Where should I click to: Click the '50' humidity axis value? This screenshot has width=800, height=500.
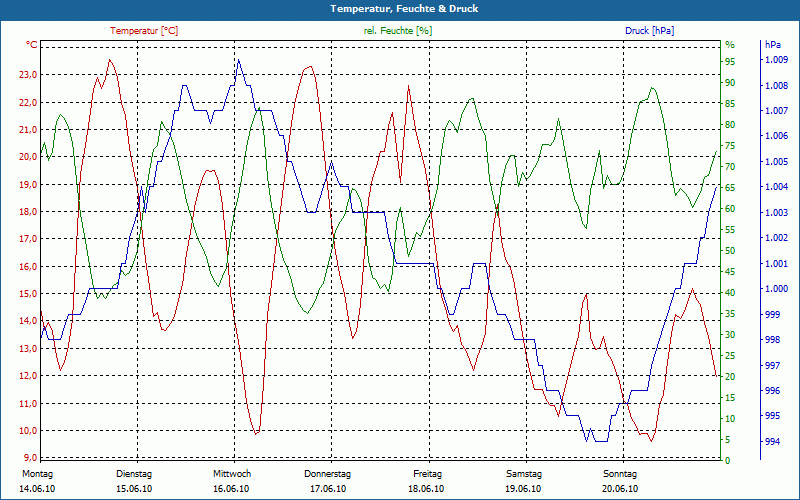[730, 251]
